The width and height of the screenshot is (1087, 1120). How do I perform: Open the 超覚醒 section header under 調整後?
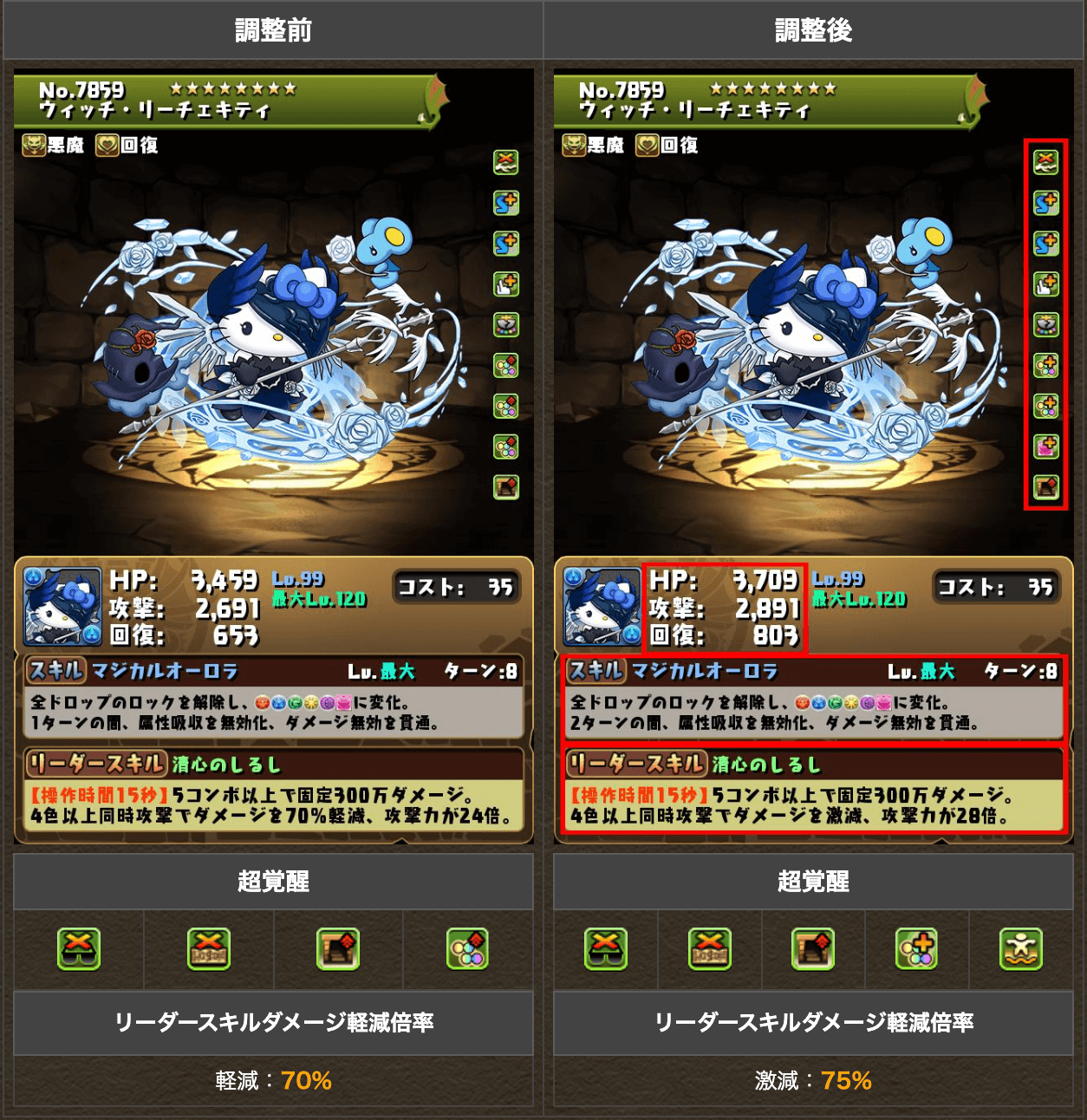coord(813,882)
